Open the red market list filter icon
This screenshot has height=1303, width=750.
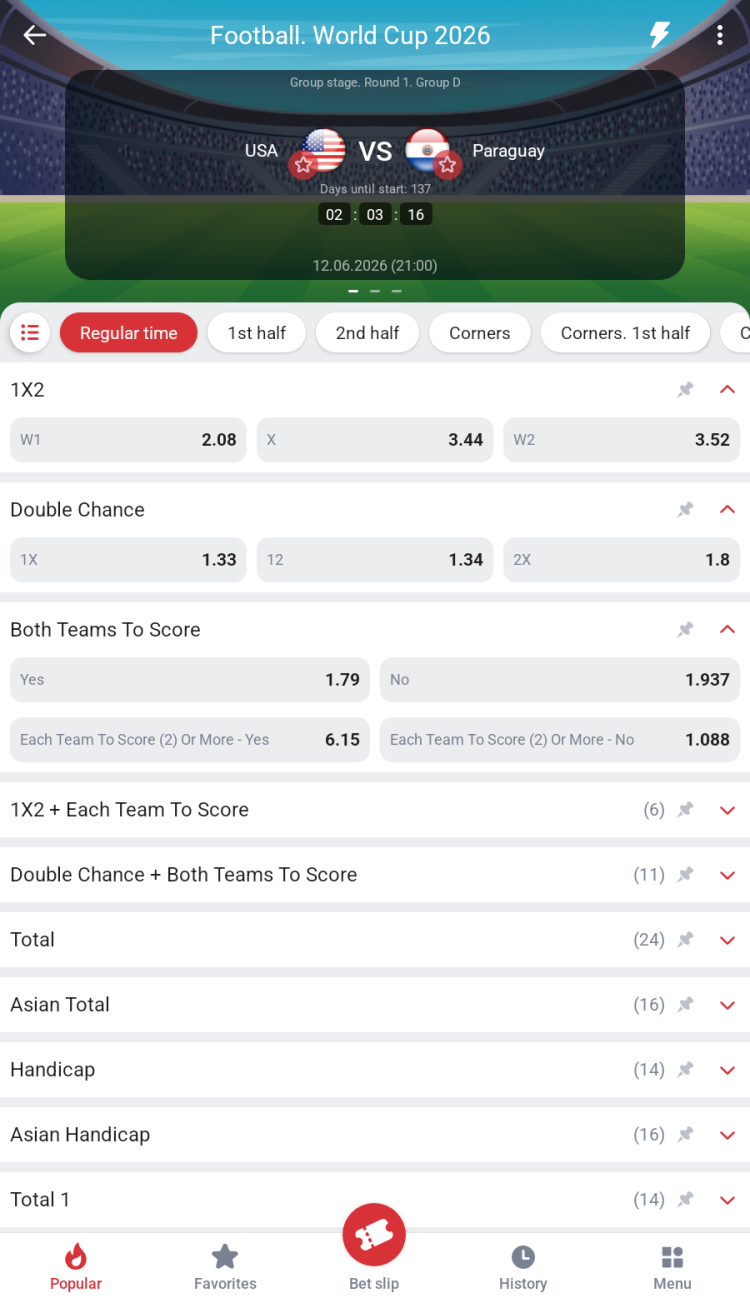click(30, 333)
